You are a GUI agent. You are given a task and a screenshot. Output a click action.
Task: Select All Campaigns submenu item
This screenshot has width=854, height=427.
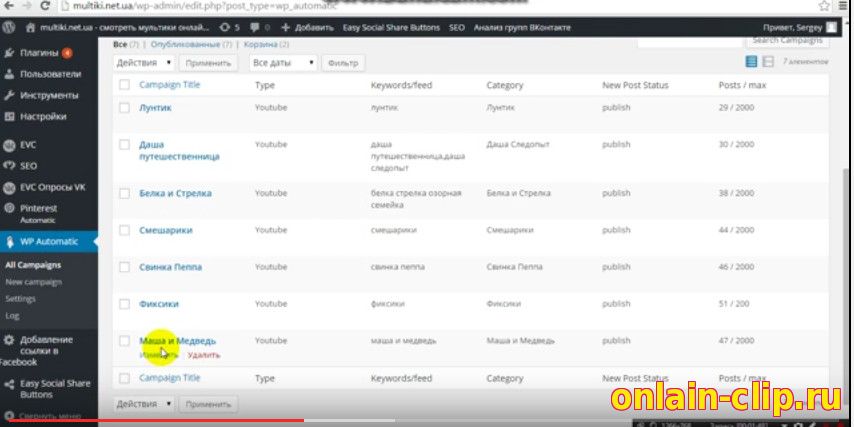tap(33, 265)
